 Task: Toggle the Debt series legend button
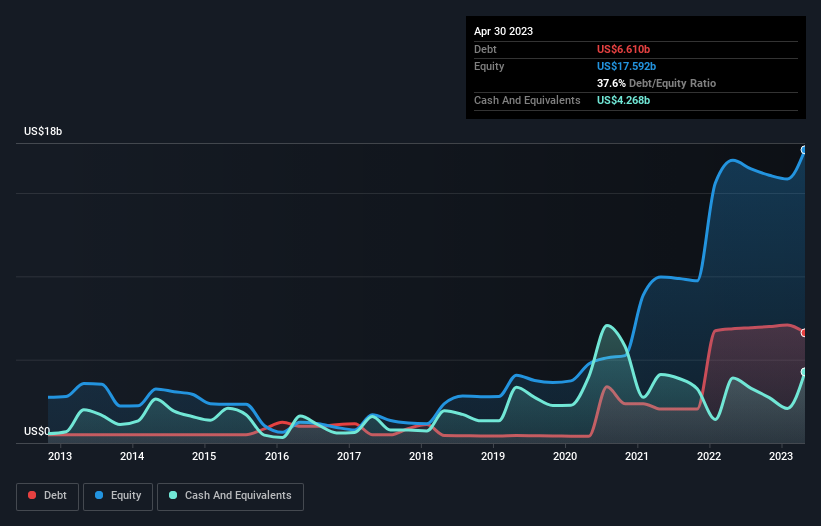point(48,496)
